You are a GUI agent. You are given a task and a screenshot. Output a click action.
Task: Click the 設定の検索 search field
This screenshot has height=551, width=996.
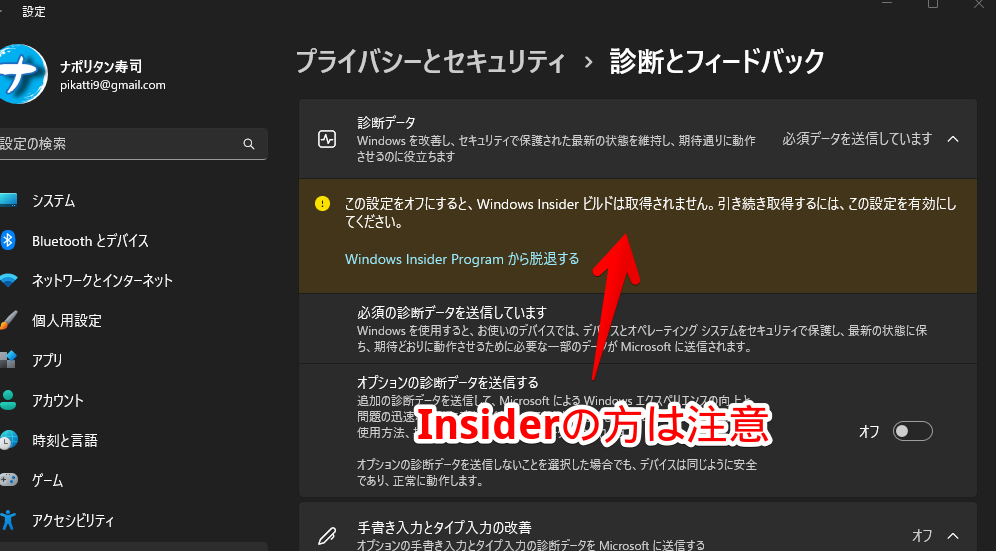point(132,144)
